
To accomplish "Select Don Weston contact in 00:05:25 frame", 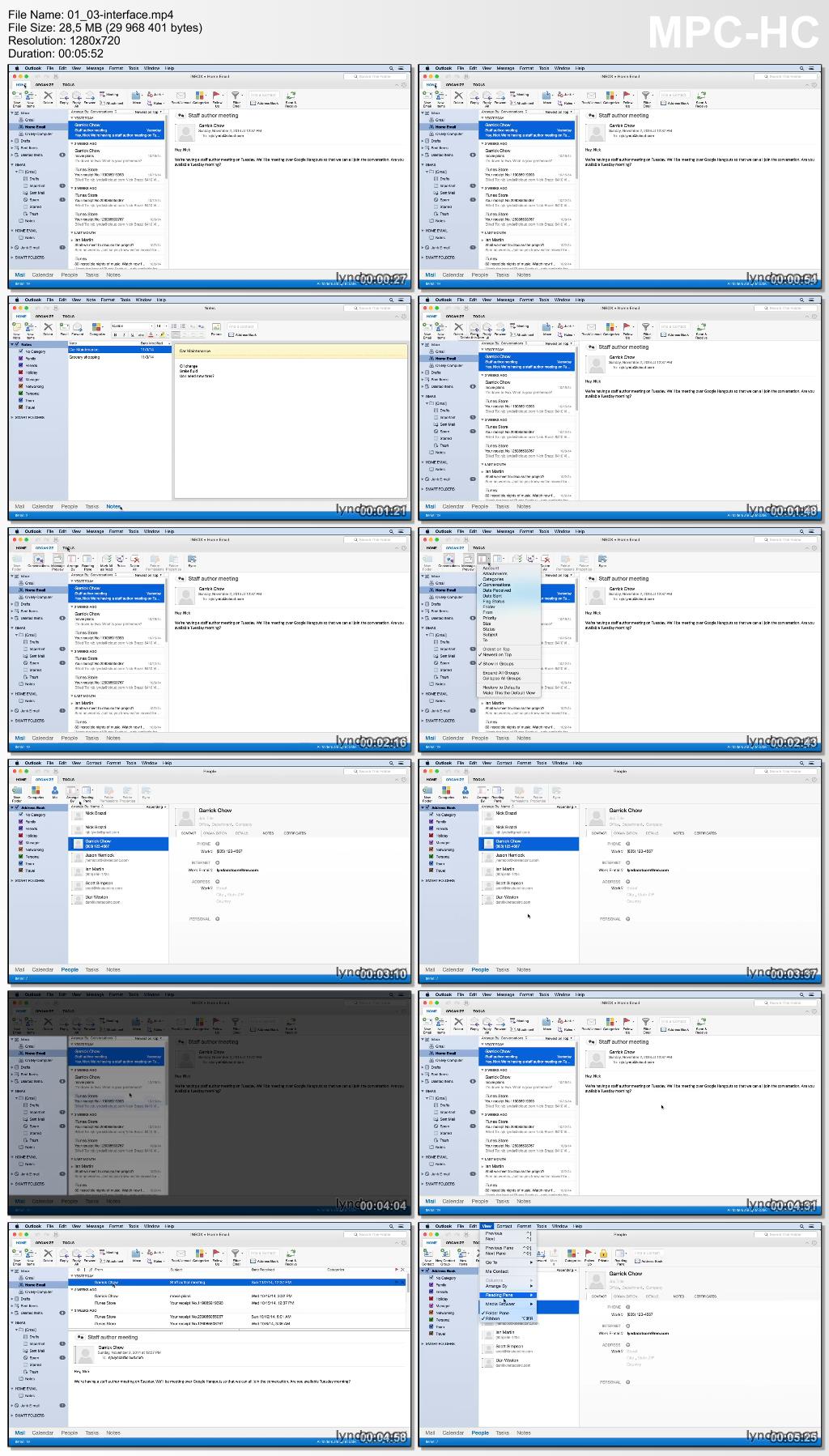I will [x=529, y=1363].
